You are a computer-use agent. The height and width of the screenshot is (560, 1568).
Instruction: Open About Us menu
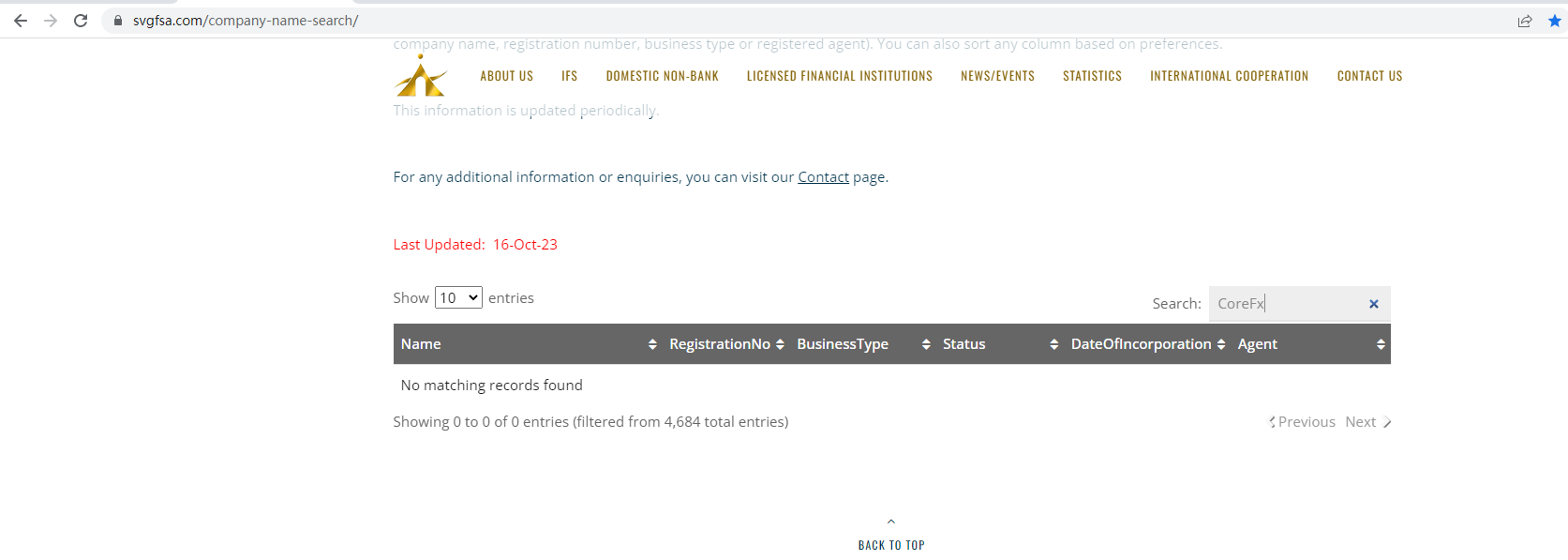[507, 76]
